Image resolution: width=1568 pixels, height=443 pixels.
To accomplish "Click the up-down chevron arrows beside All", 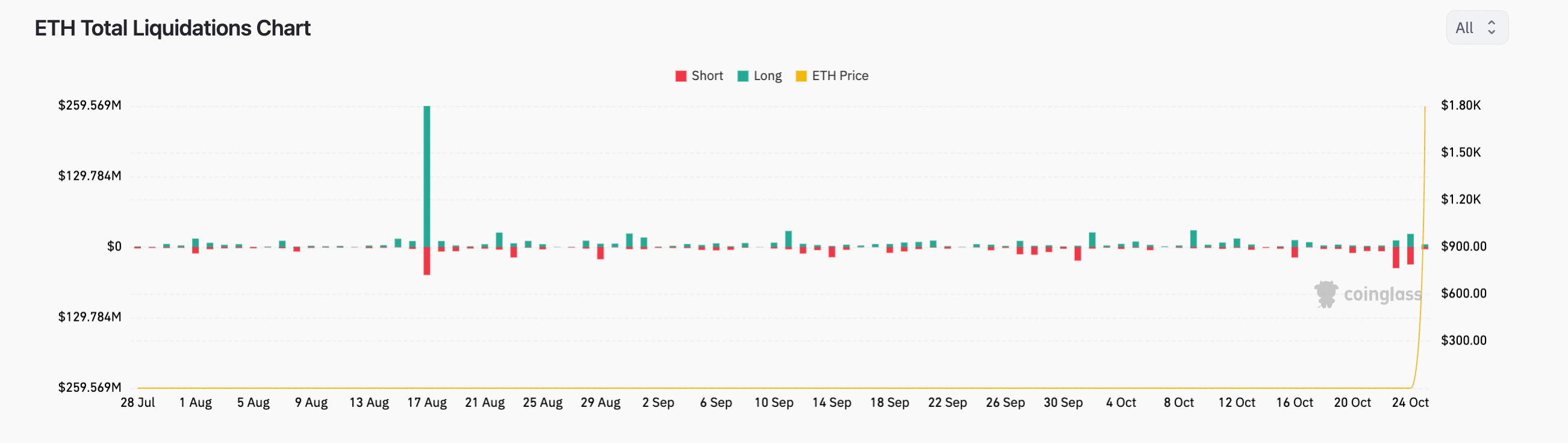I will (x=1492, y=28).
